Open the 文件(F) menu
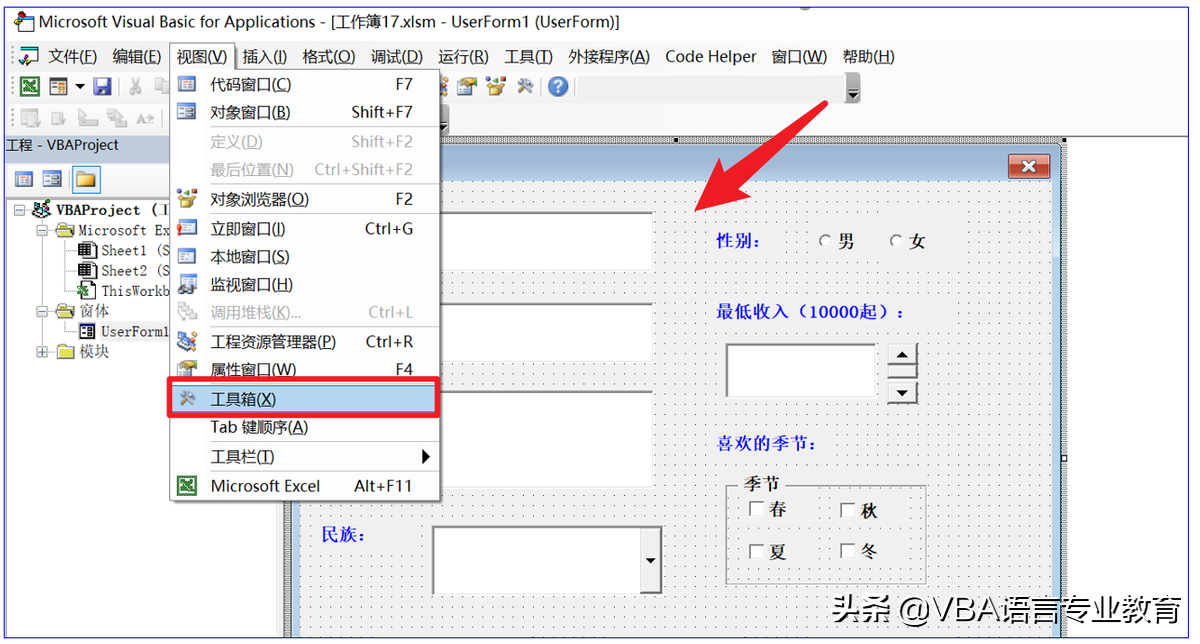The height and width of the screenshot is (644, 1200). pos(73,57)
